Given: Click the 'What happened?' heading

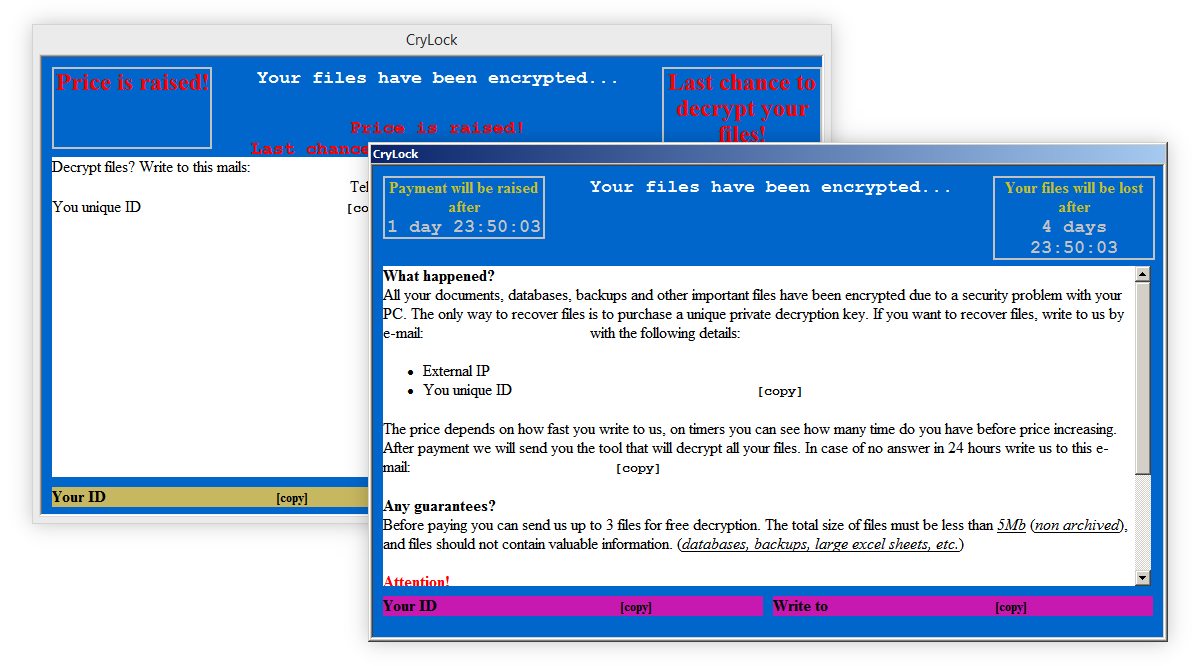Looking at the screenshot, I should [x=439, y=276].
